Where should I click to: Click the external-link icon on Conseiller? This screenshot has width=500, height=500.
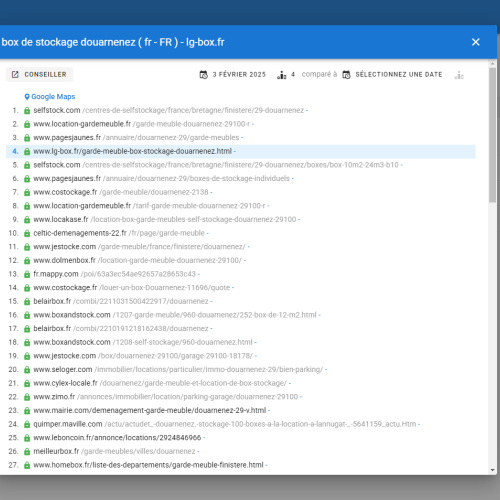[15, 74]
